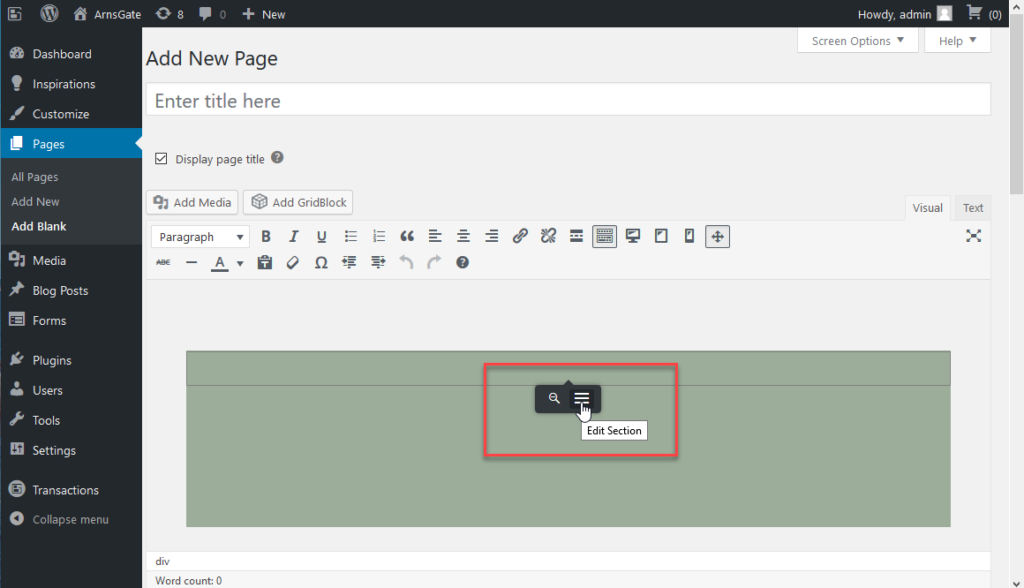1024x588 pixels.
Task: Open the Screen Options dropdown
Action: tap(857, 40)
